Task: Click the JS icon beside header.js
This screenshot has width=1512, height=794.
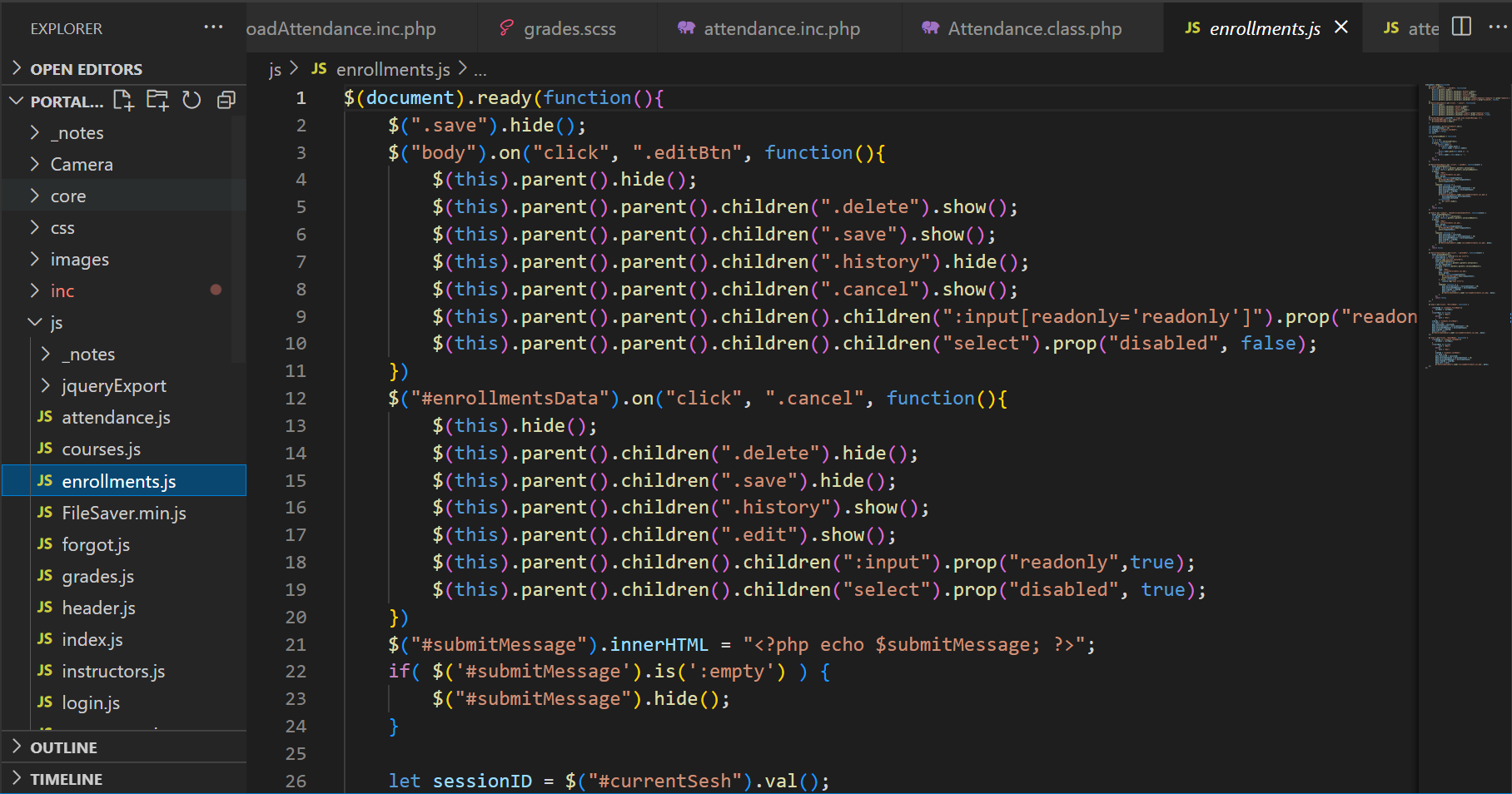Action: 45,607
